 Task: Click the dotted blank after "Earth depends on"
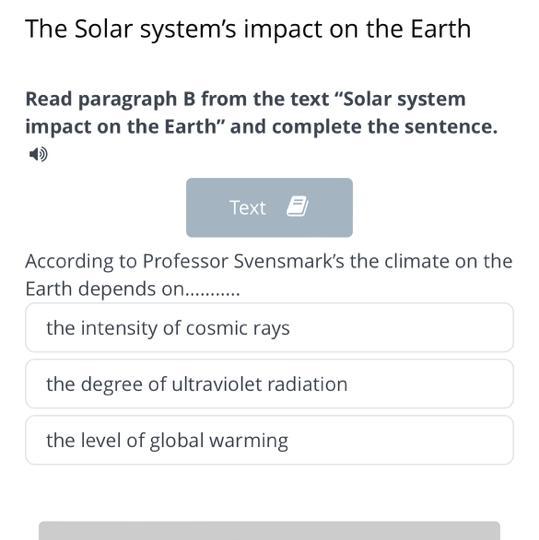213,294
